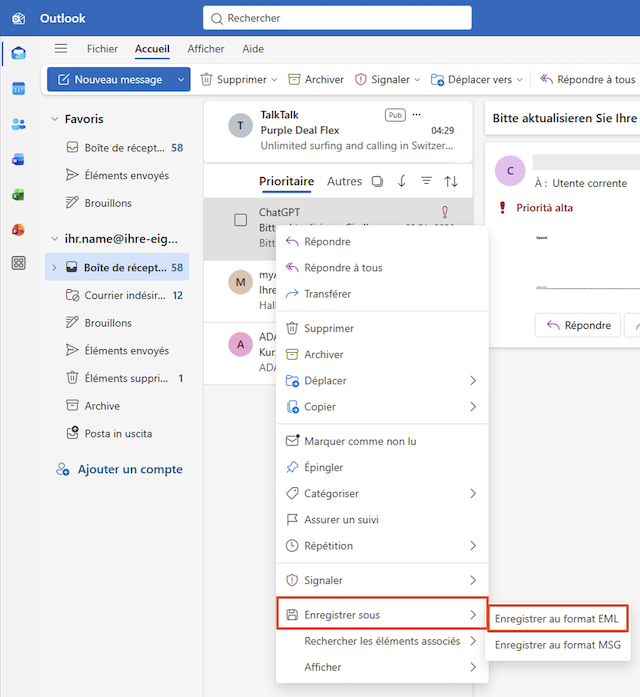Click Répondre à tous in toolbar
The width and height of the screenshot is (640, 697).
pyautogui.click(x=588, y=80)
